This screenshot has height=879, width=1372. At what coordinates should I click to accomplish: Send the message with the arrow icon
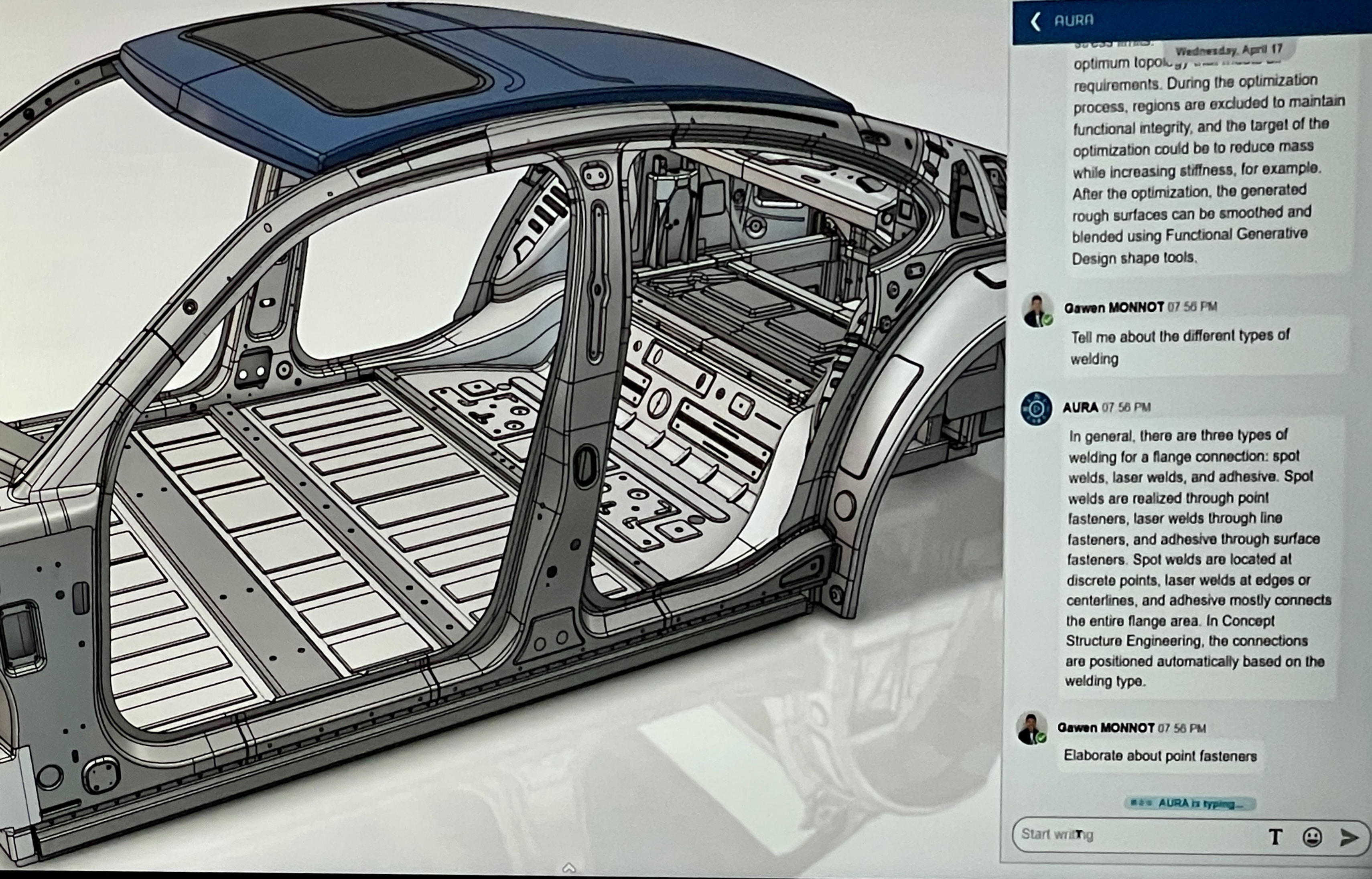point(1349,837)
